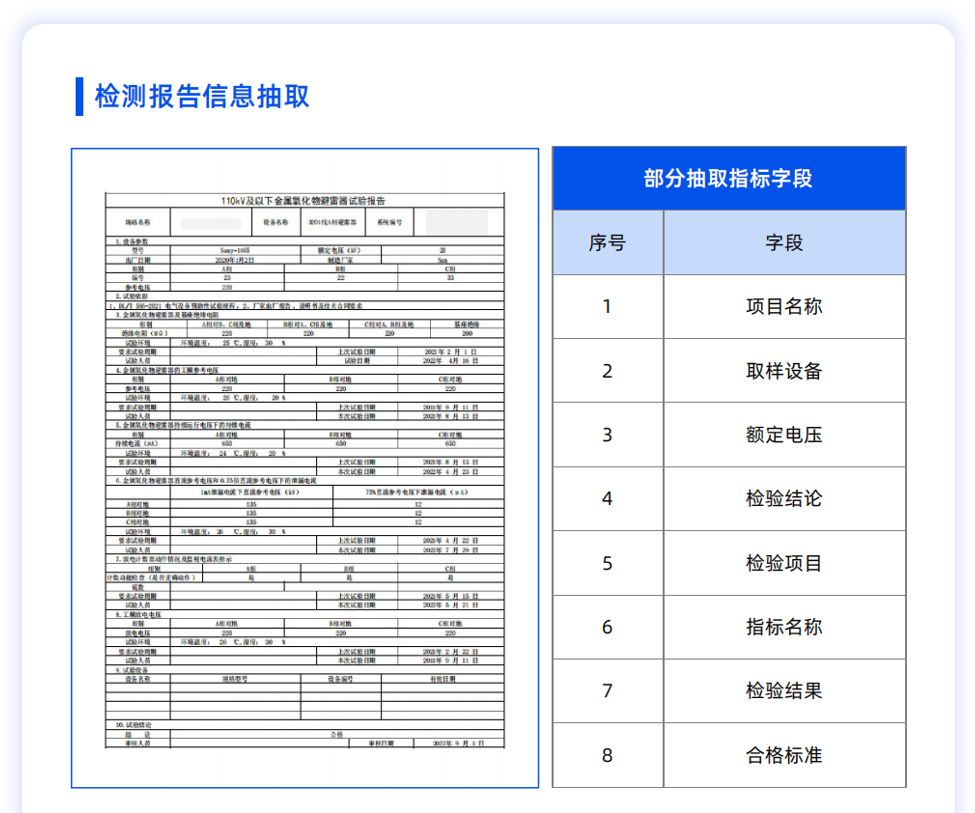
Task: Select the 部分抽取指标字段 table header
Action: [x=728, y=179]
